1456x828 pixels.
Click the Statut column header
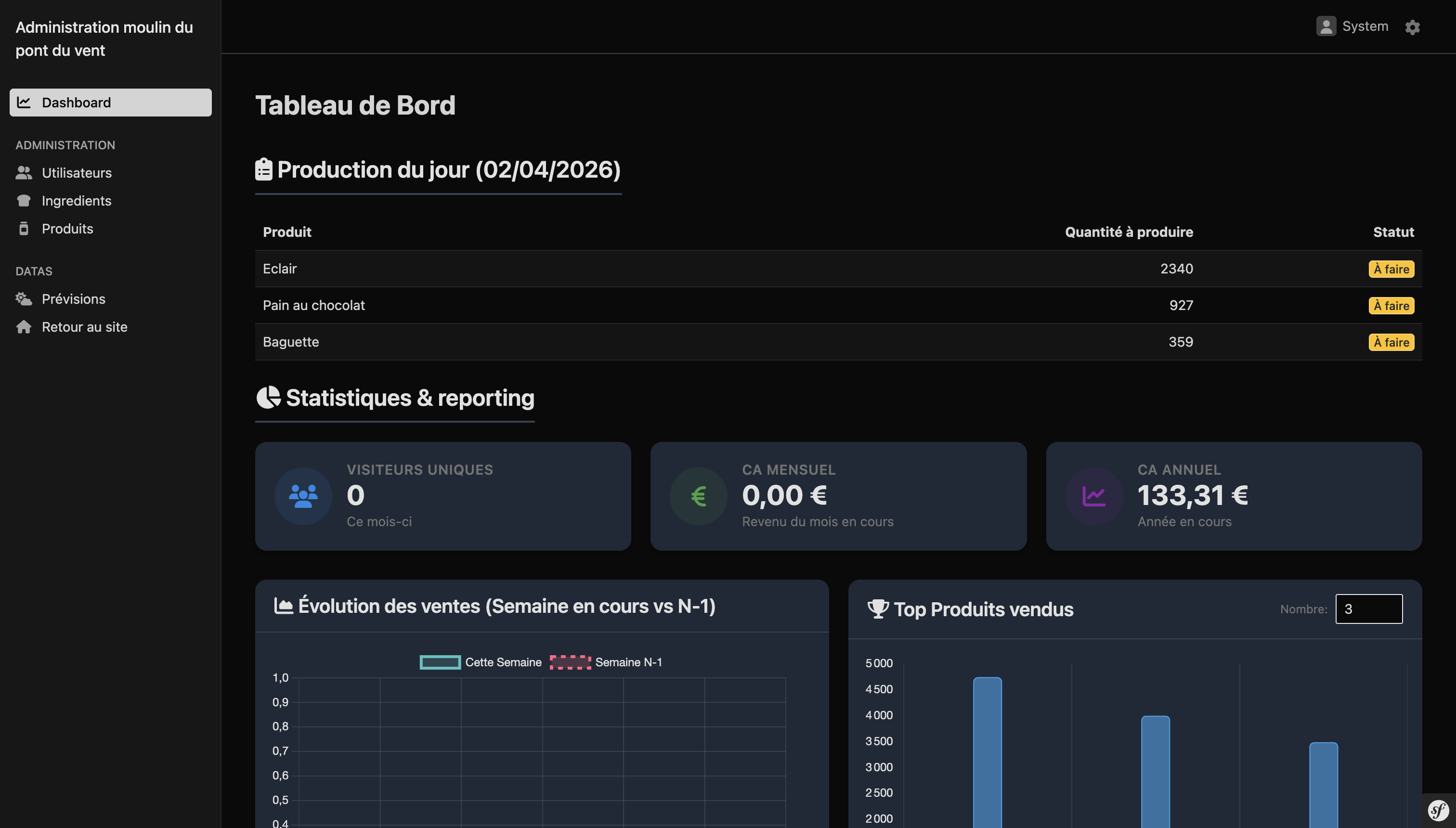click(x=1393, y=232)
